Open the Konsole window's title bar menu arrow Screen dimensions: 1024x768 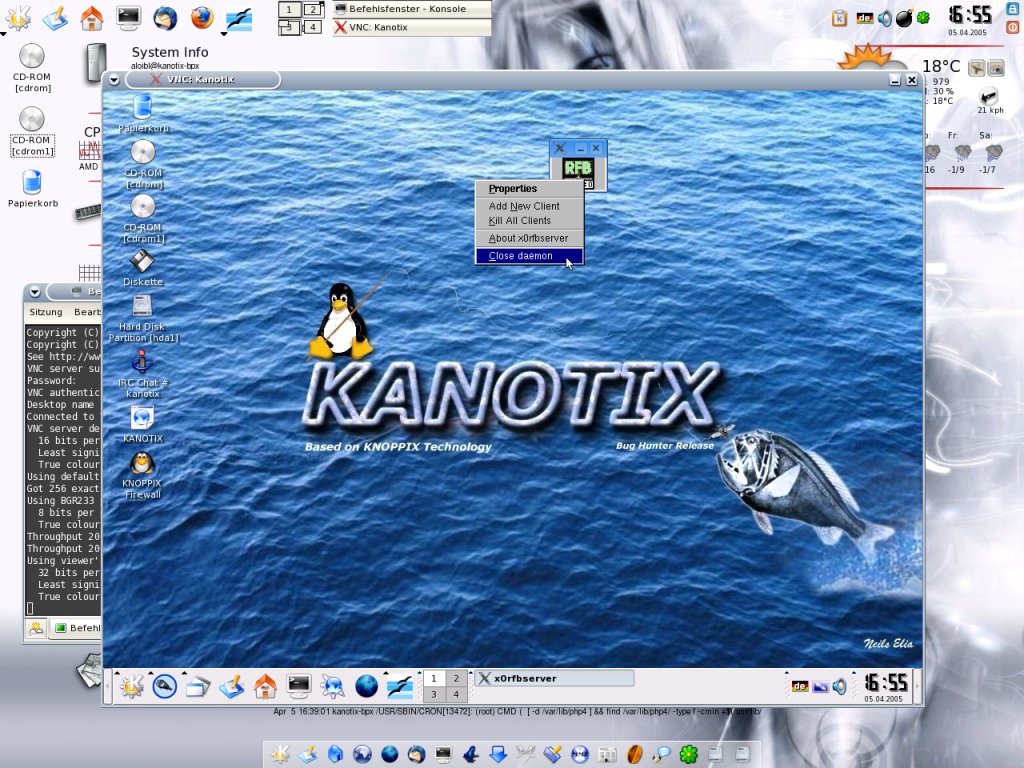pos(35,292)
